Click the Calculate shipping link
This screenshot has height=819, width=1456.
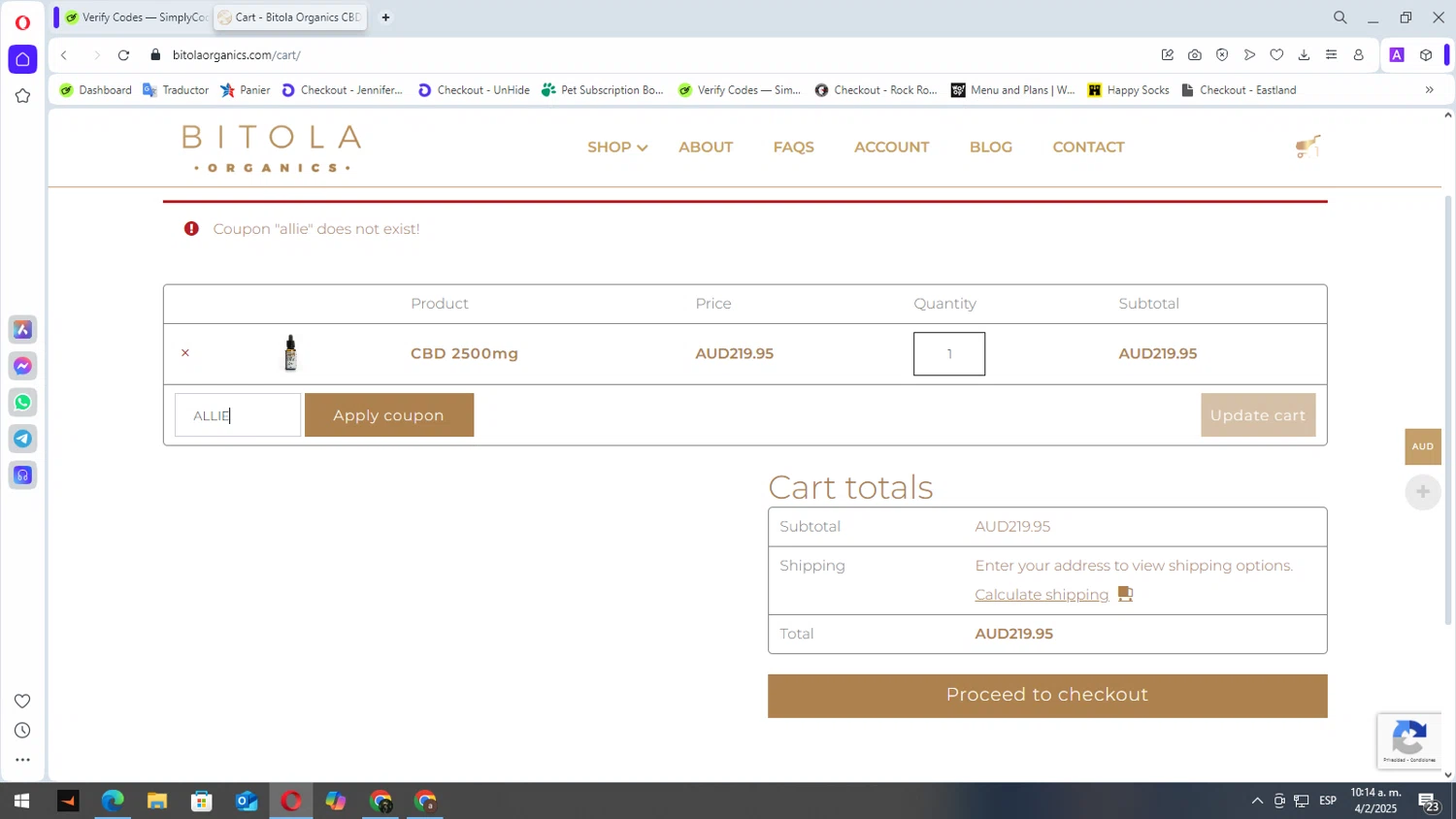coord(1042,595)
